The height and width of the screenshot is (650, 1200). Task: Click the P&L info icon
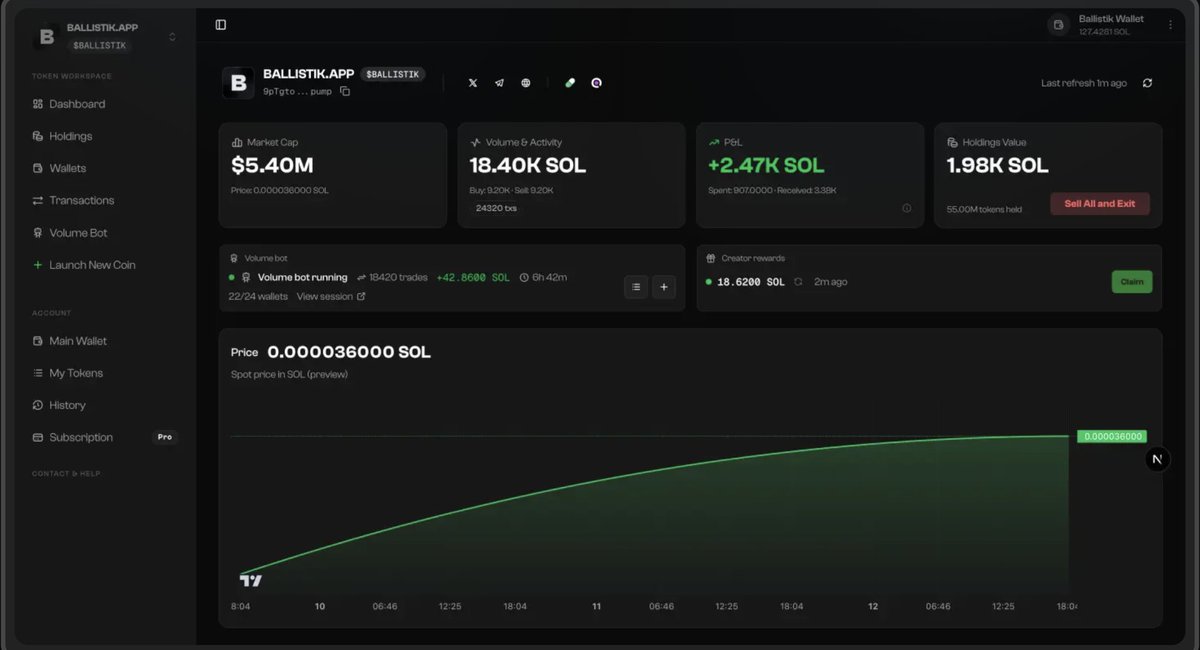[x=907, y=209]
